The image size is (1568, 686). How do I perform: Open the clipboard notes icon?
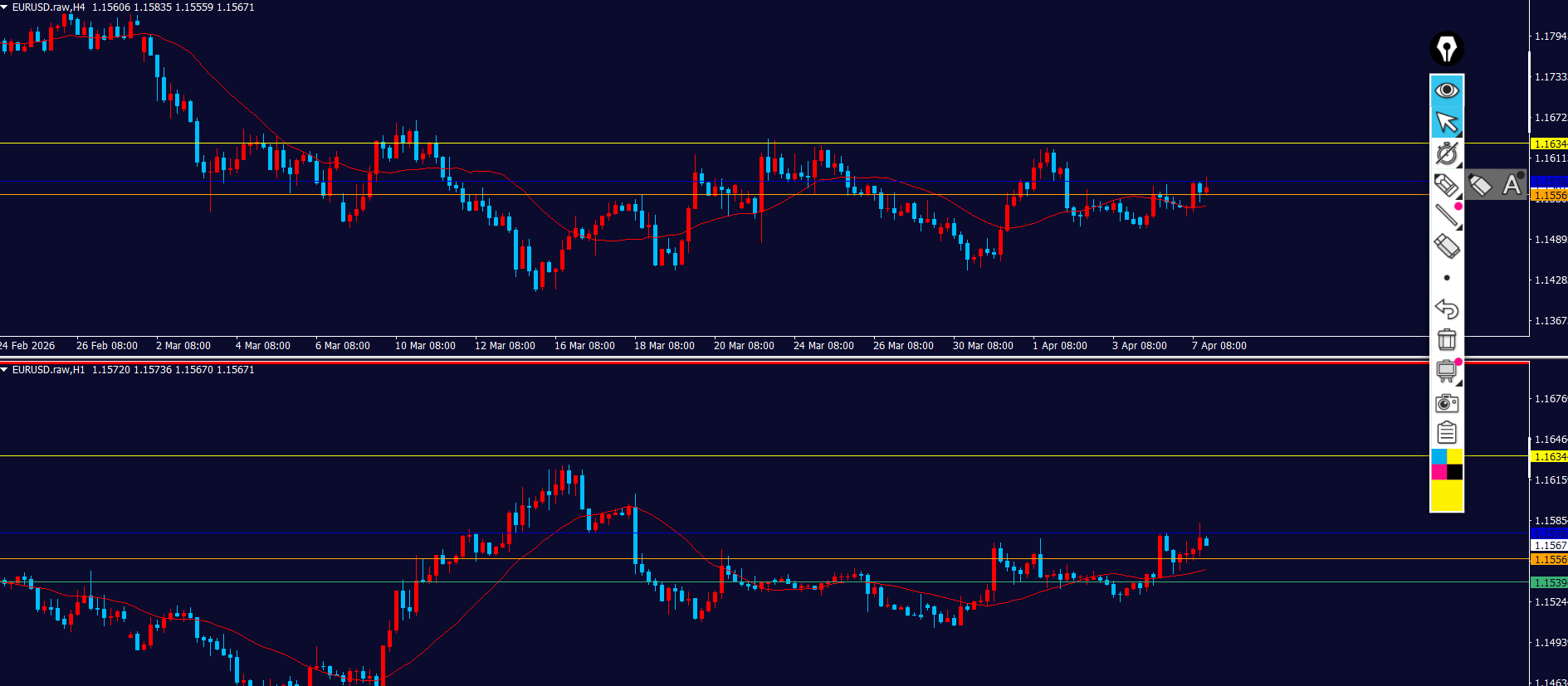pos(1447,433)
